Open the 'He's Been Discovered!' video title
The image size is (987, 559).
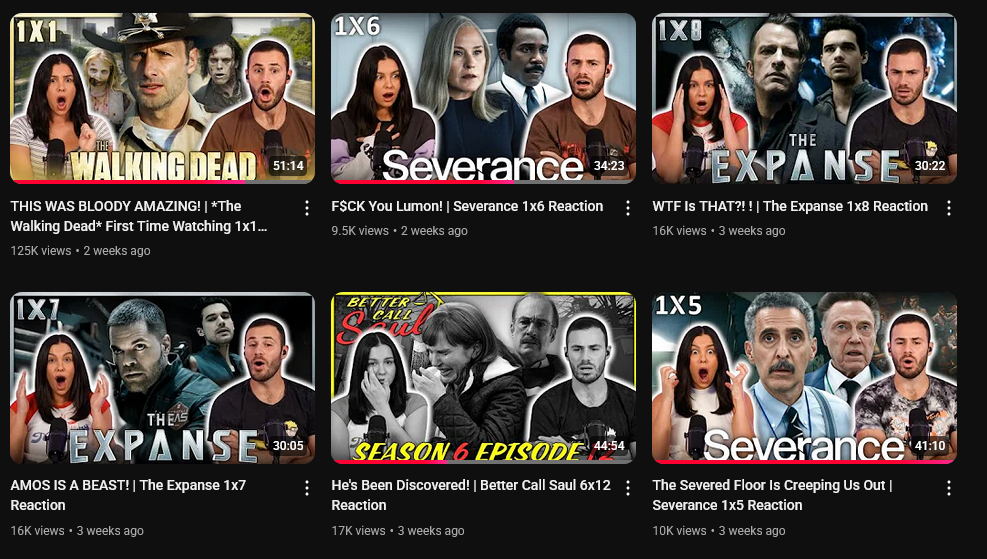point(471,495)
